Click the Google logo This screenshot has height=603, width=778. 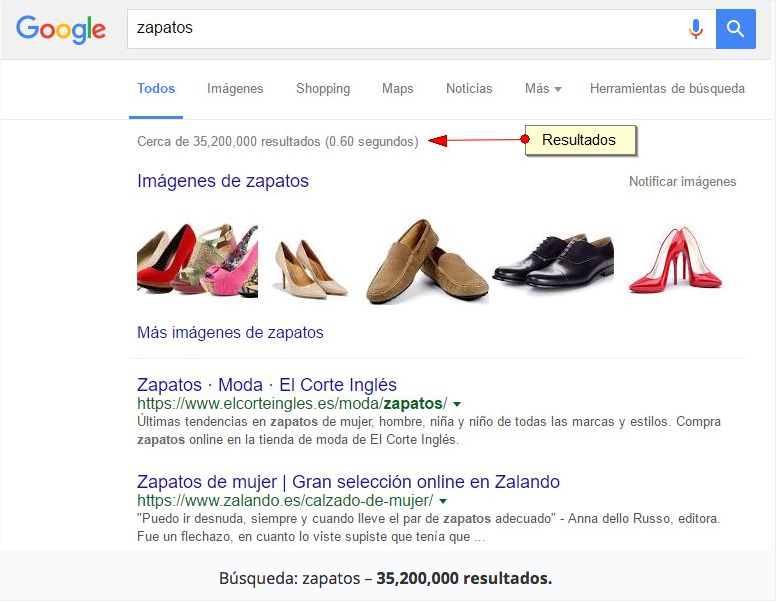(61, 29)
